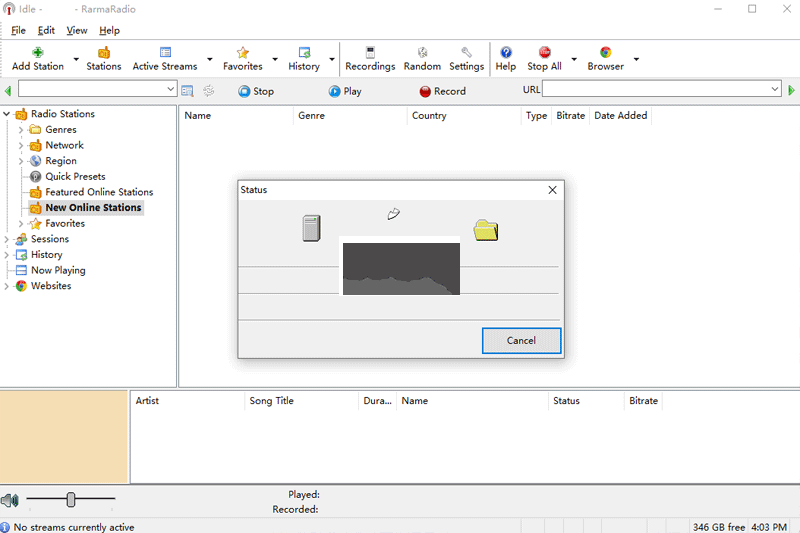Click the volume slider handle
Image resolution: width=800 pixels, height=533 pixels.
(71, 499)
